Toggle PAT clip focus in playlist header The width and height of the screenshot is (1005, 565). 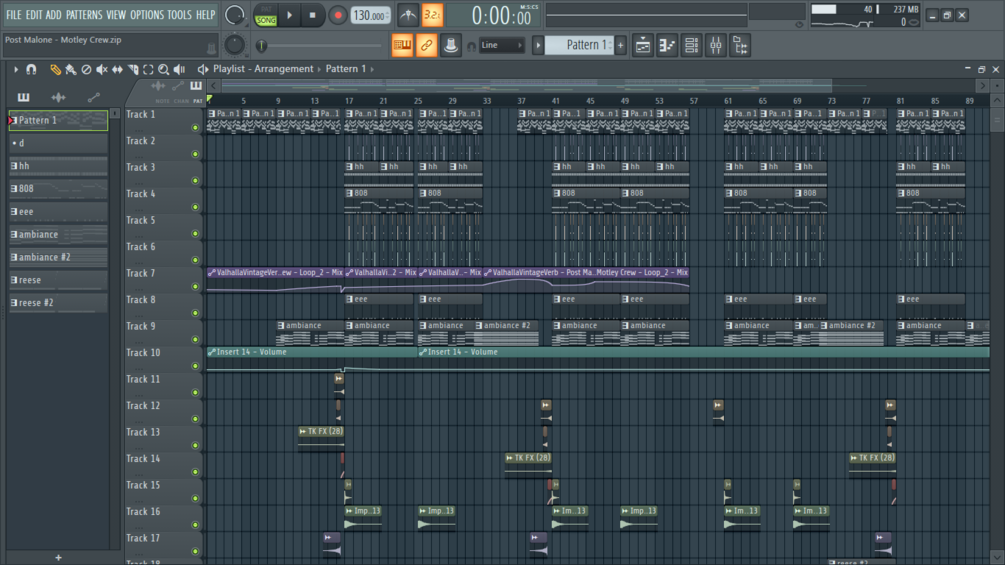pos(197,101)
